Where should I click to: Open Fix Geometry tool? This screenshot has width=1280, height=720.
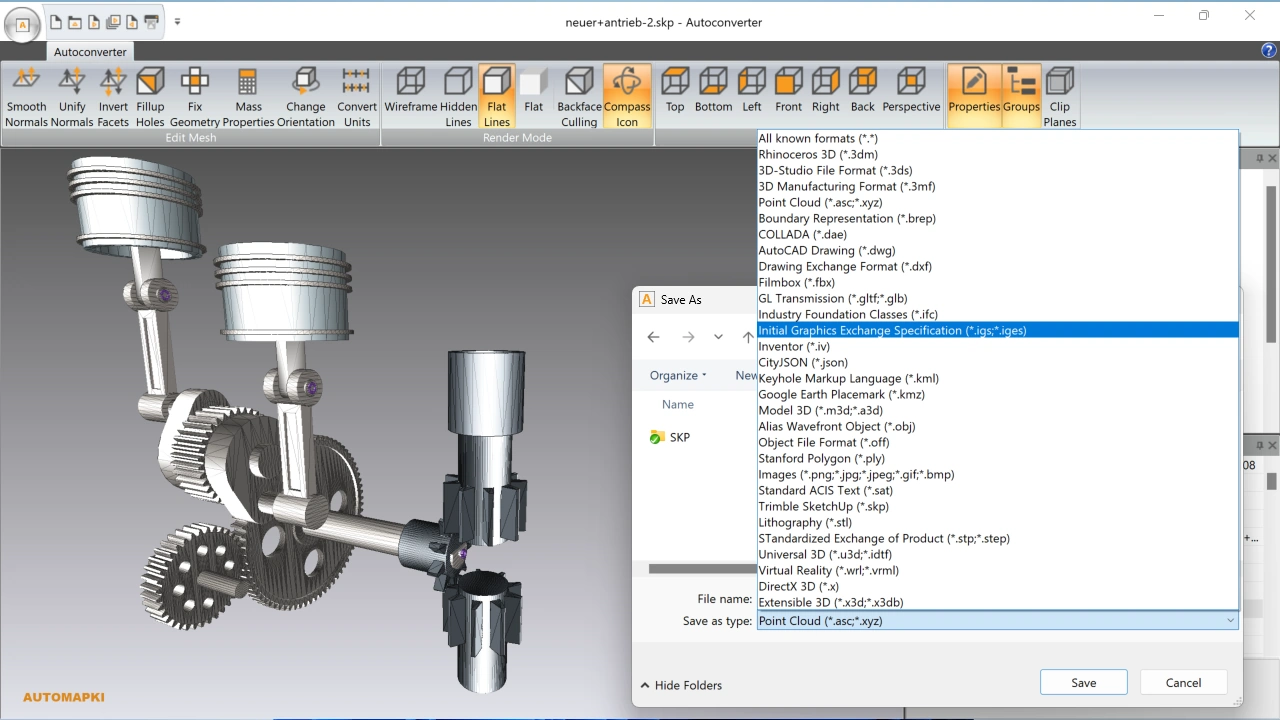(x=195, y=97)
